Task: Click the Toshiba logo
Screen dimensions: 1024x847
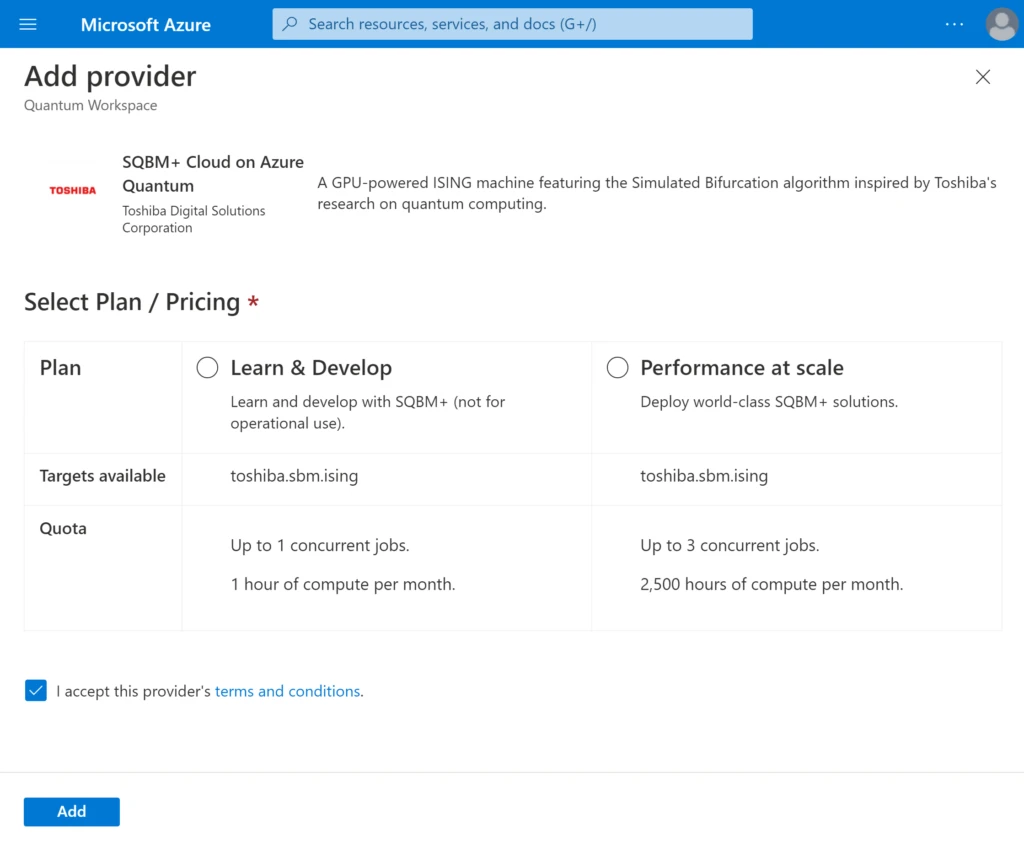Action: (72, 190)
